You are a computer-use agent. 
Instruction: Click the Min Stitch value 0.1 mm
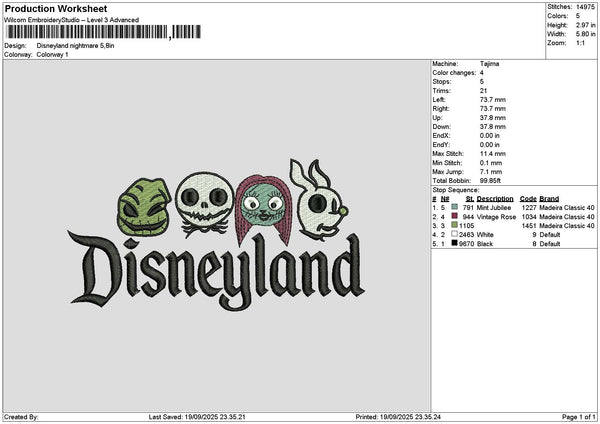(x=491, y=163)
